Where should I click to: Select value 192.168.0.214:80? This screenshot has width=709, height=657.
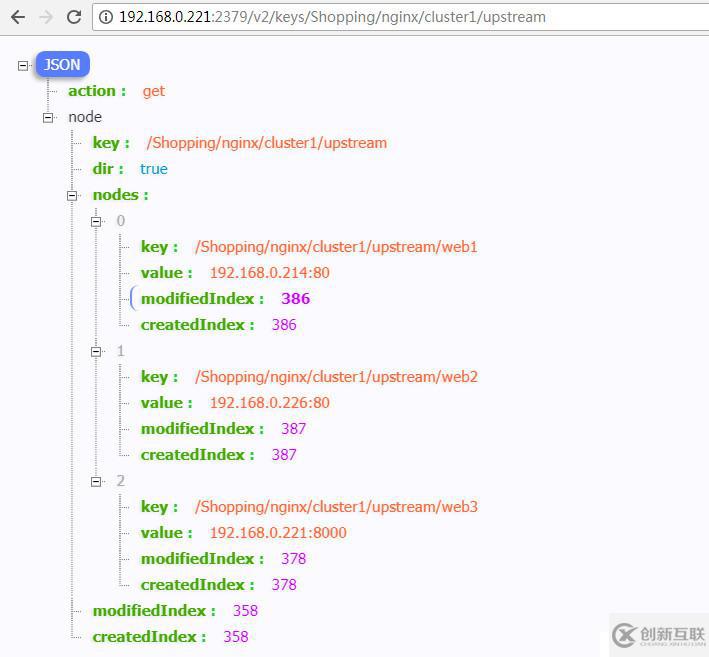click(x=269, y=273)
